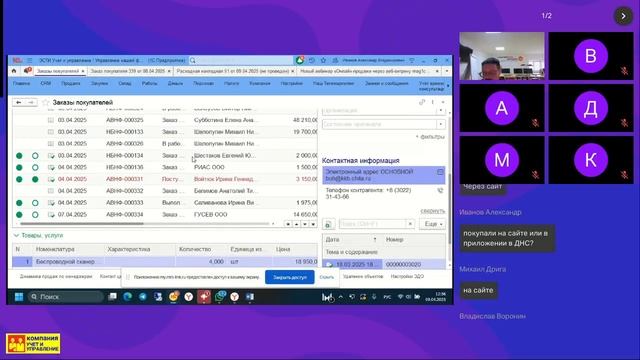Click muted microphone icon on participant Д

pos(624,122)
